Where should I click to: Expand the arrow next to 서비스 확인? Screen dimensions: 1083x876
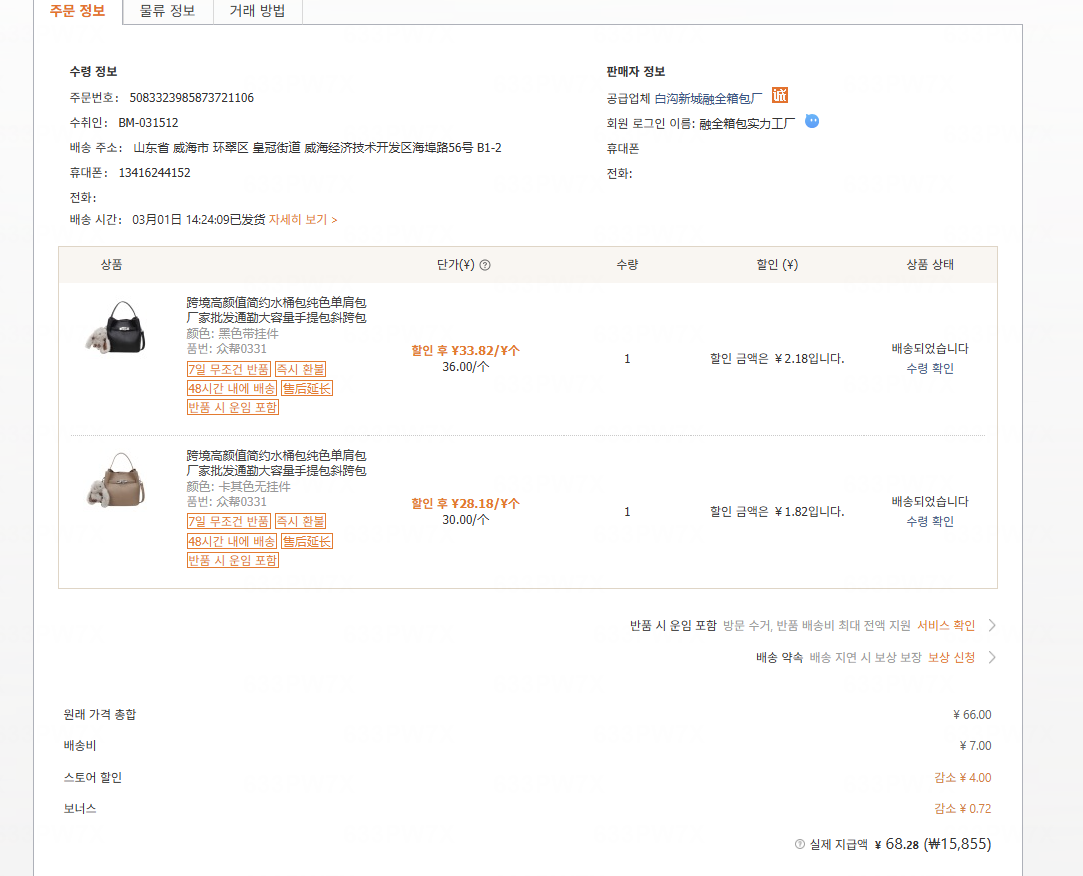pos(991,625)
